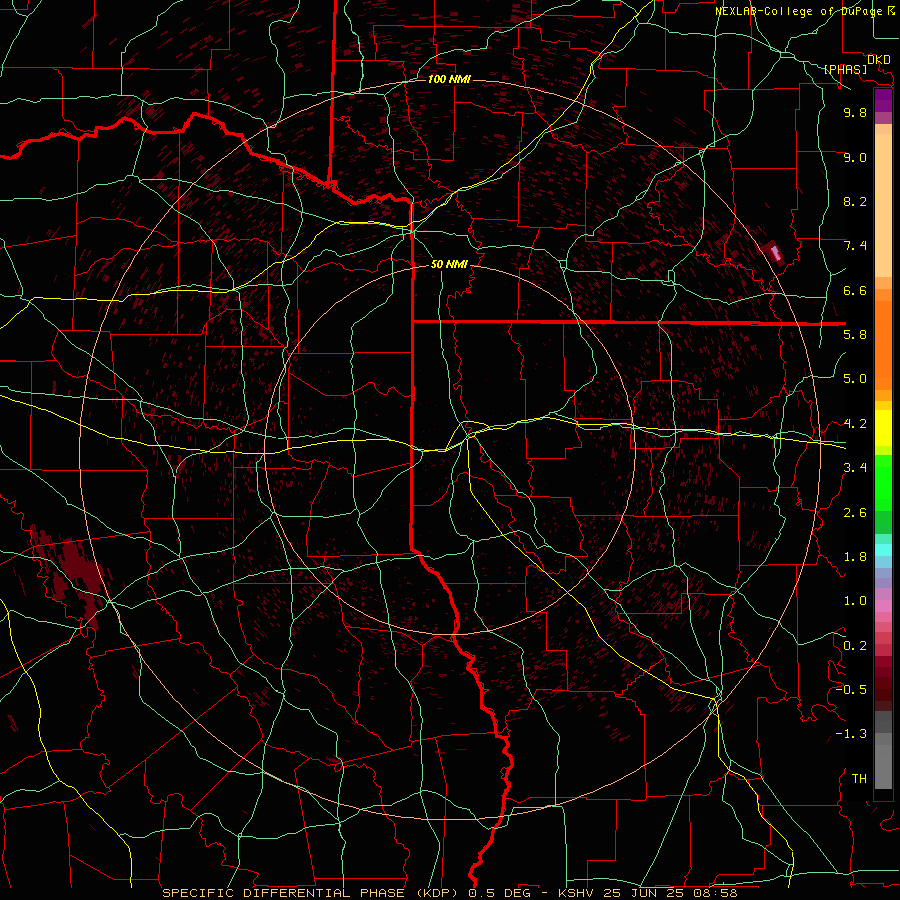Click the 3.4 value on the color scale
The height and width of the screenshot is (900, 900).
click(x=855, y=468)
